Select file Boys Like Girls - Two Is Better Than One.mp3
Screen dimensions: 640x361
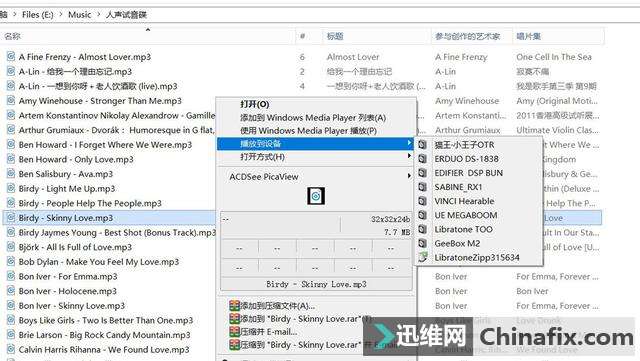(106, 320)
